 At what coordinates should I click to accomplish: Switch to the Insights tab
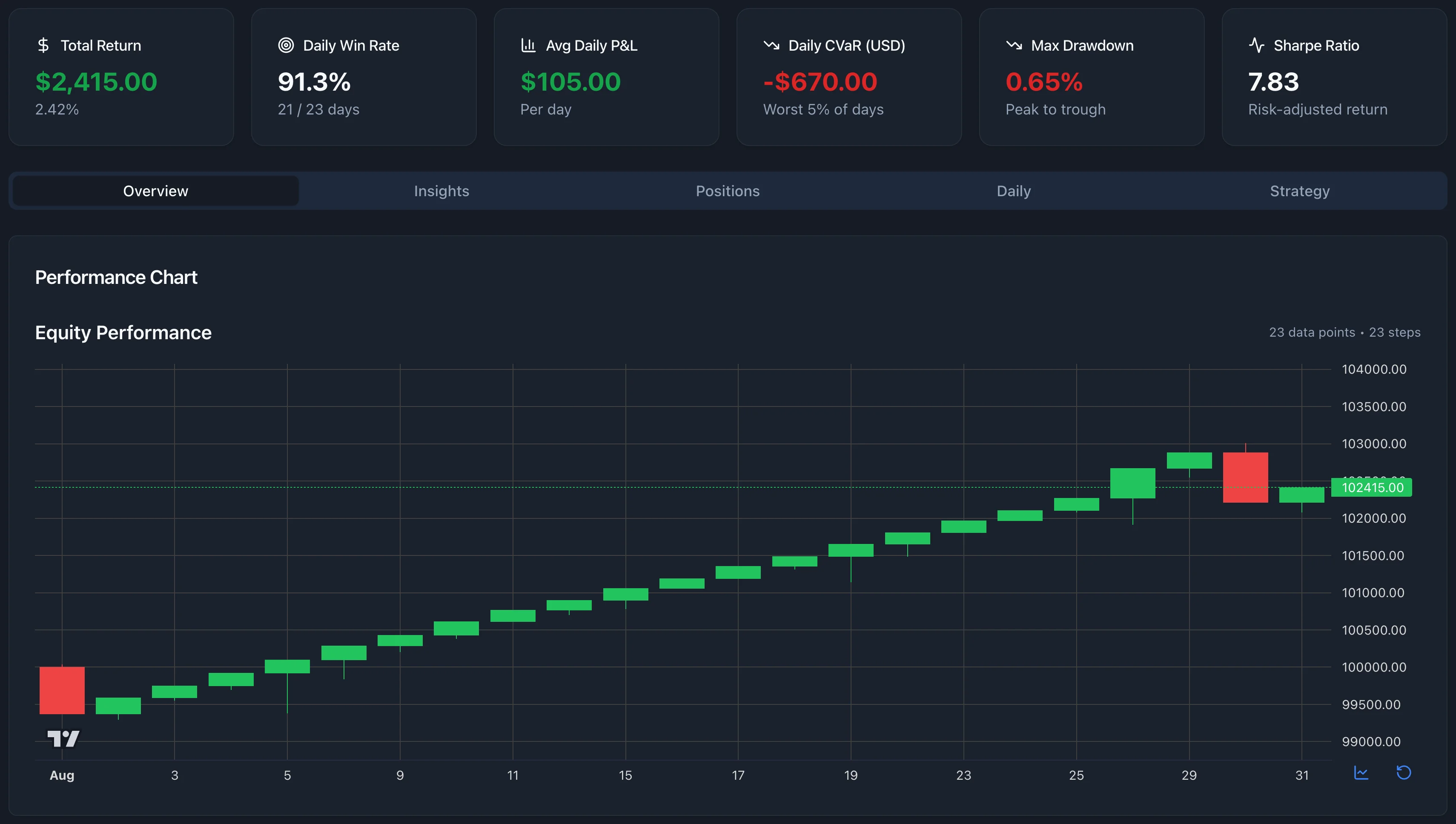[x=441, y=191]
